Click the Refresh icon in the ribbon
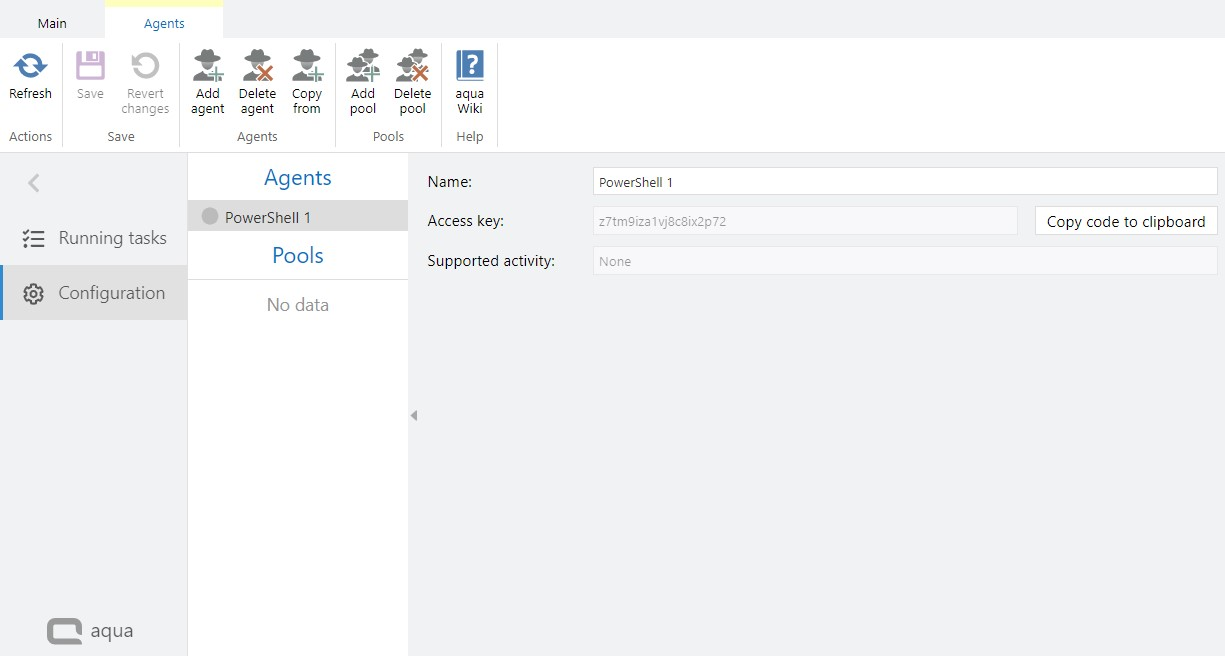Viewport: 1225px width, 656px height. point(30,67)
